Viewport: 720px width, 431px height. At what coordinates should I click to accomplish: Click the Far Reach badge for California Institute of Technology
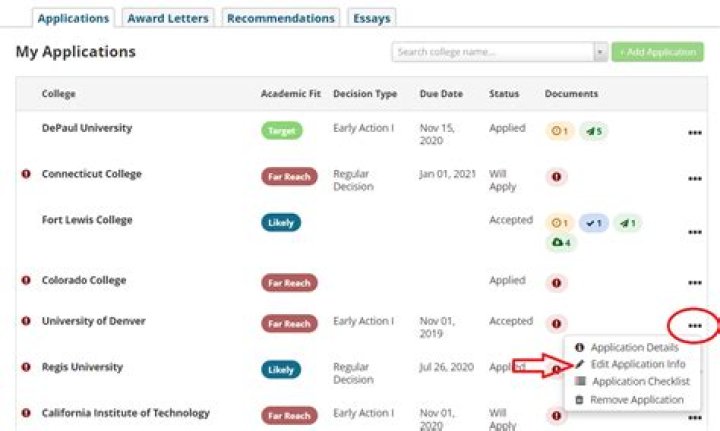(x=289, y=415)
